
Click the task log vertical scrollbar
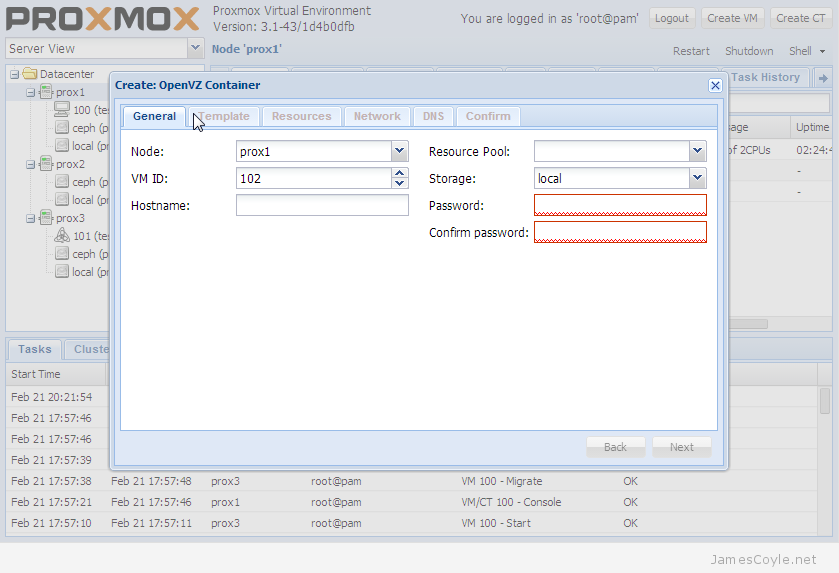pyautogui.click(x=825, y=401)
